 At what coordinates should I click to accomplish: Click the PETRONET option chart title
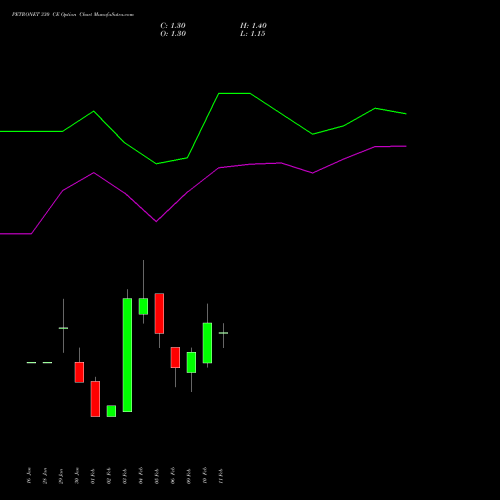[73, 15]
